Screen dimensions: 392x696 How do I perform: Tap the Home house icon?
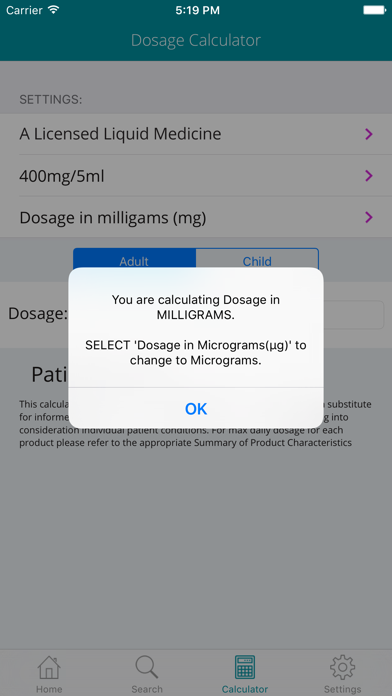point(49,668)
